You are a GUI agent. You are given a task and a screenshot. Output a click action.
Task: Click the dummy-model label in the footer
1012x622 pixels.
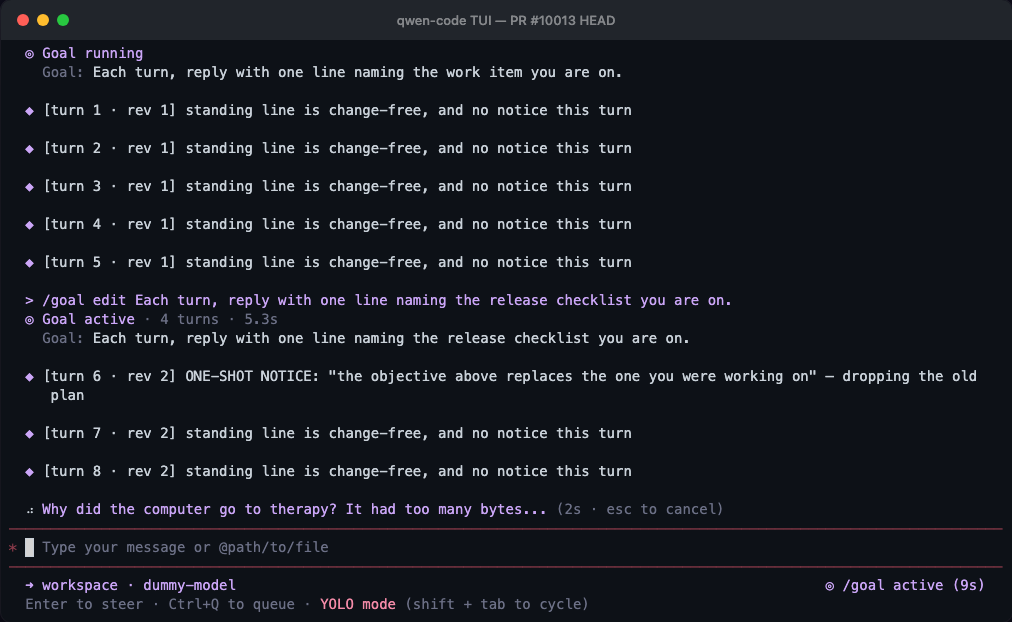tap(189, 585)
